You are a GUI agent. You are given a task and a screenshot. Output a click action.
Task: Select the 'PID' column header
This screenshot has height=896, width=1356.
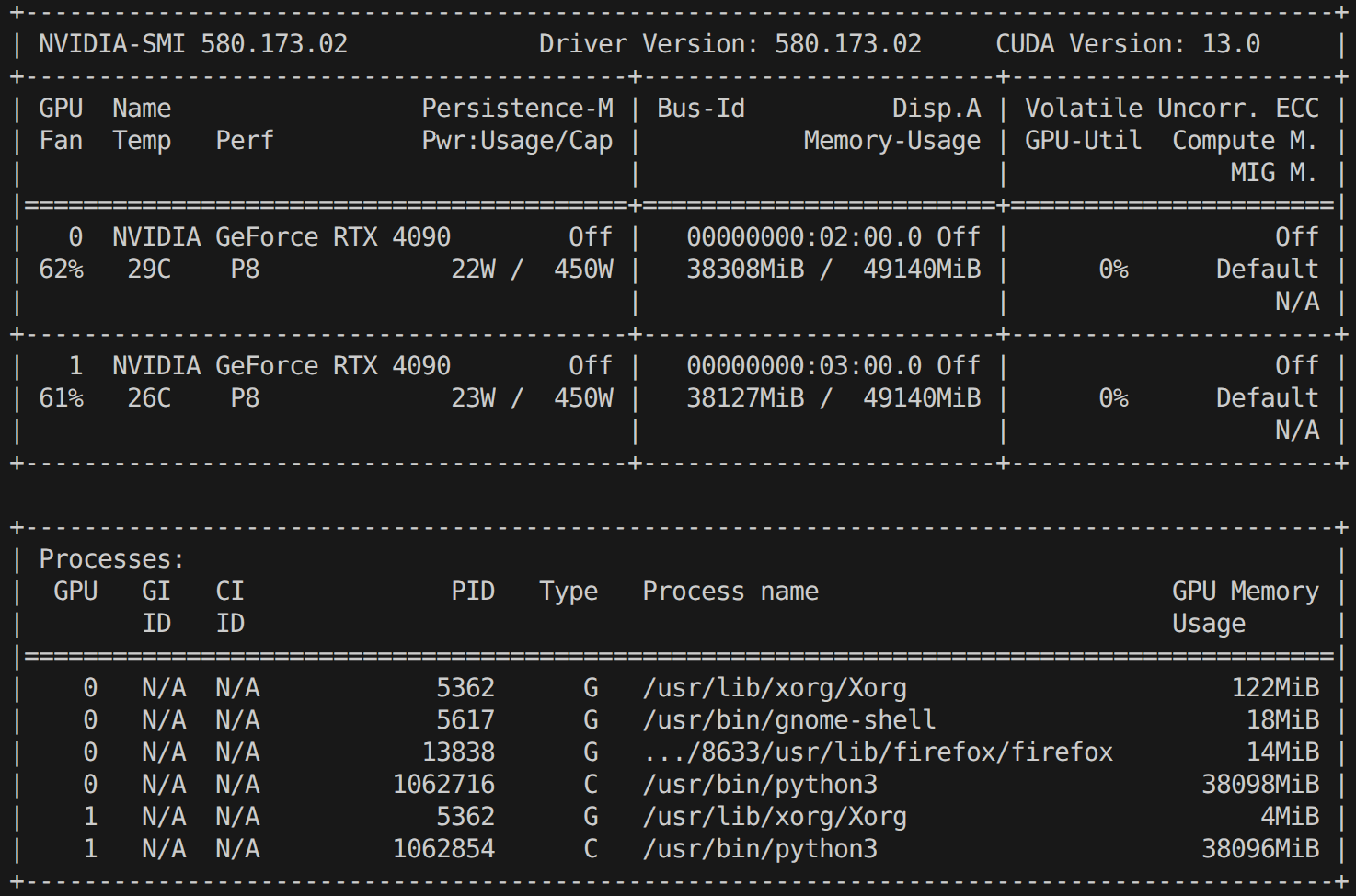(473, 592)
